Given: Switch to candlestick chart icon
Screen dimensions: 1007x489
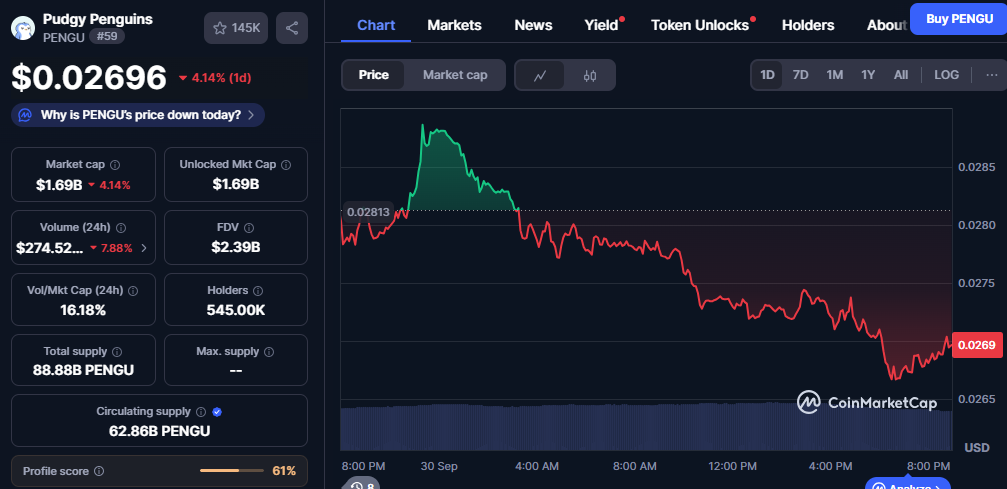Looking at the screenshot, I should coord(590,75).
